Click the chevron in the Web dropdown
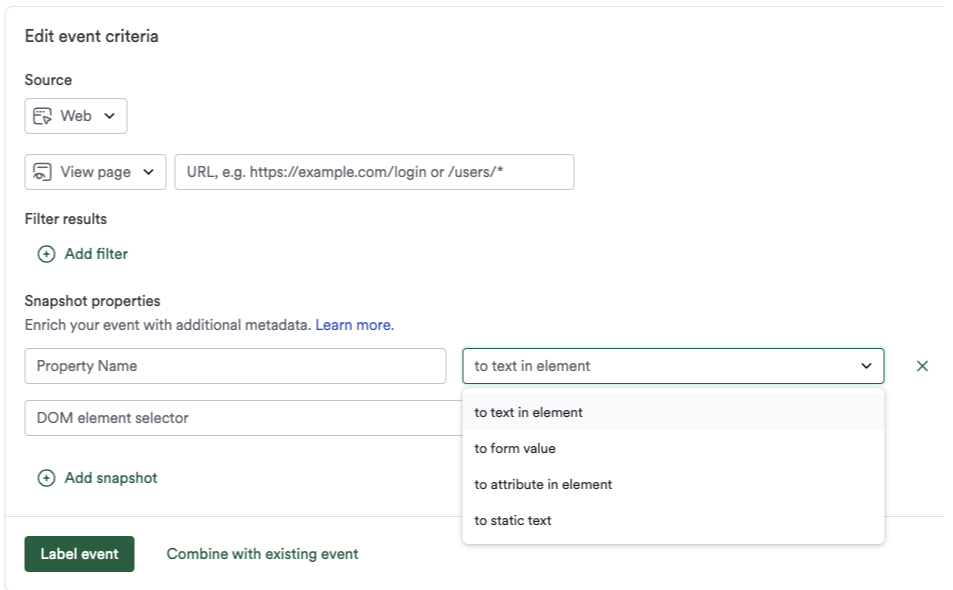 click(109, 116)
